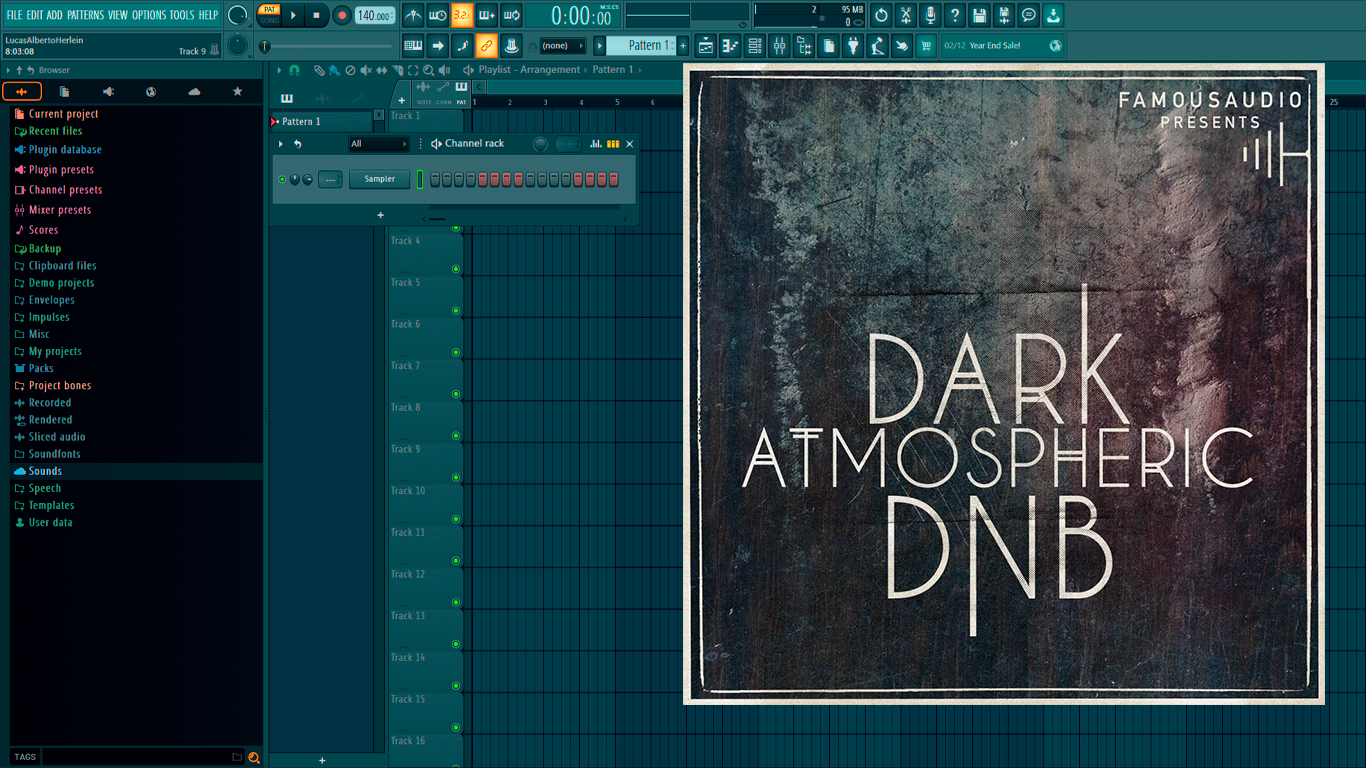Open the browser/file tree toolbar icon
1366x768 pixels.
pyautogui.click(x=804, y=45)
